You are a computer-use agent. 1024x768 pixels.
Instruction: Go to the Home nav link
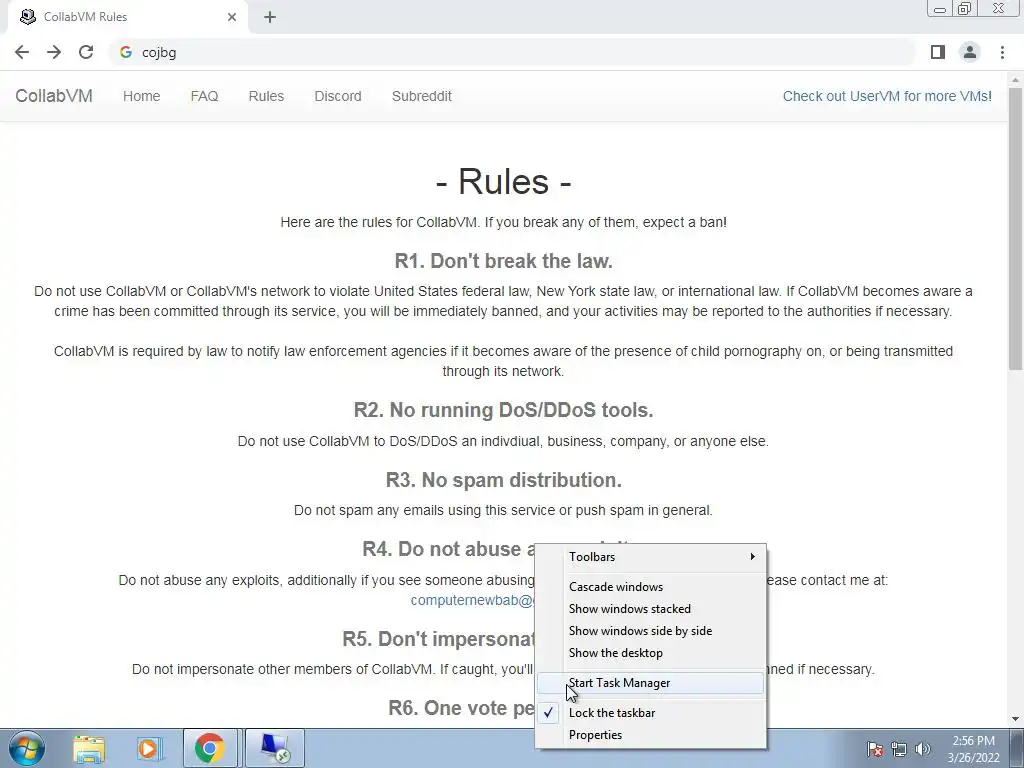coord(142,96)
